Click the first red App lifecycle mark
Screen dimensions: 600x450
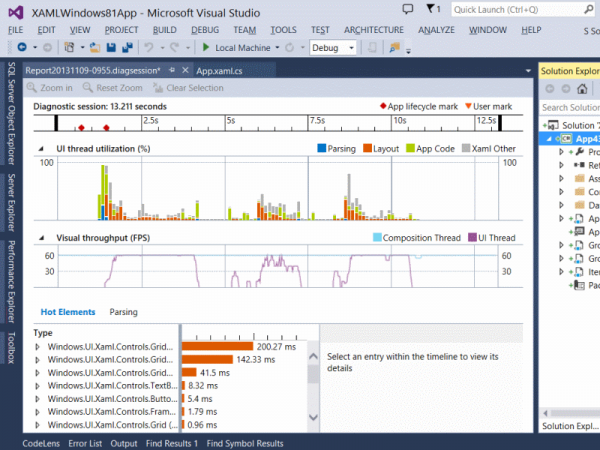(81, 127)
